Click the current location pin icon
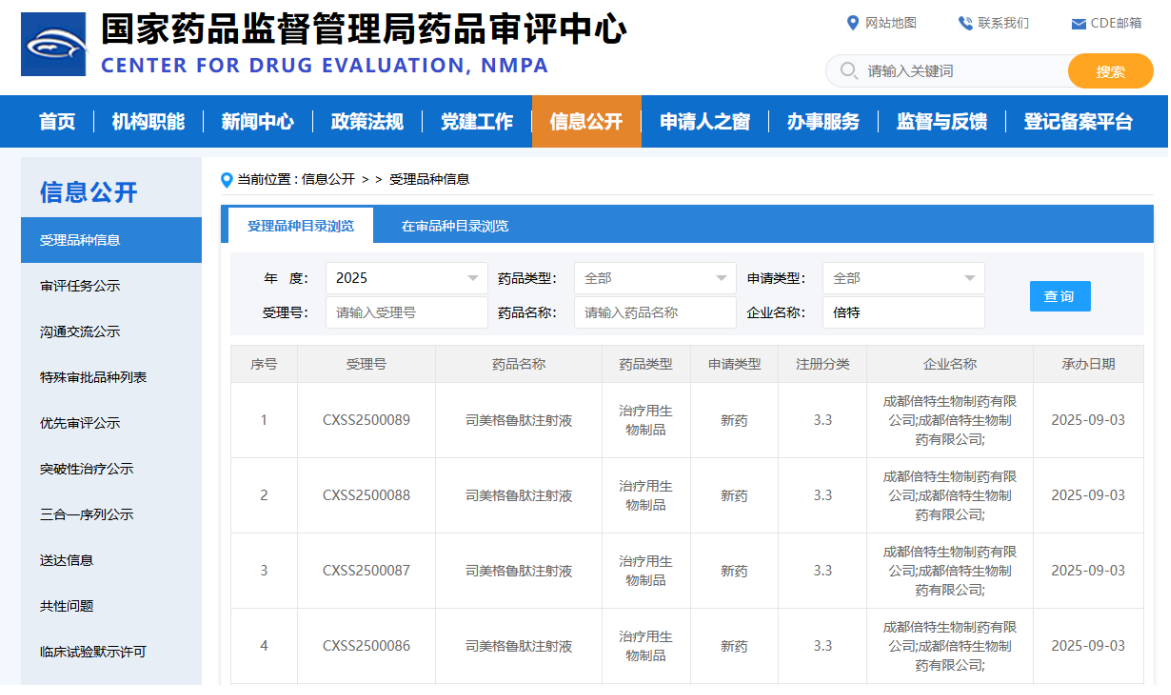Screen dimensions: 1171x695 click(x=227, y=180)
